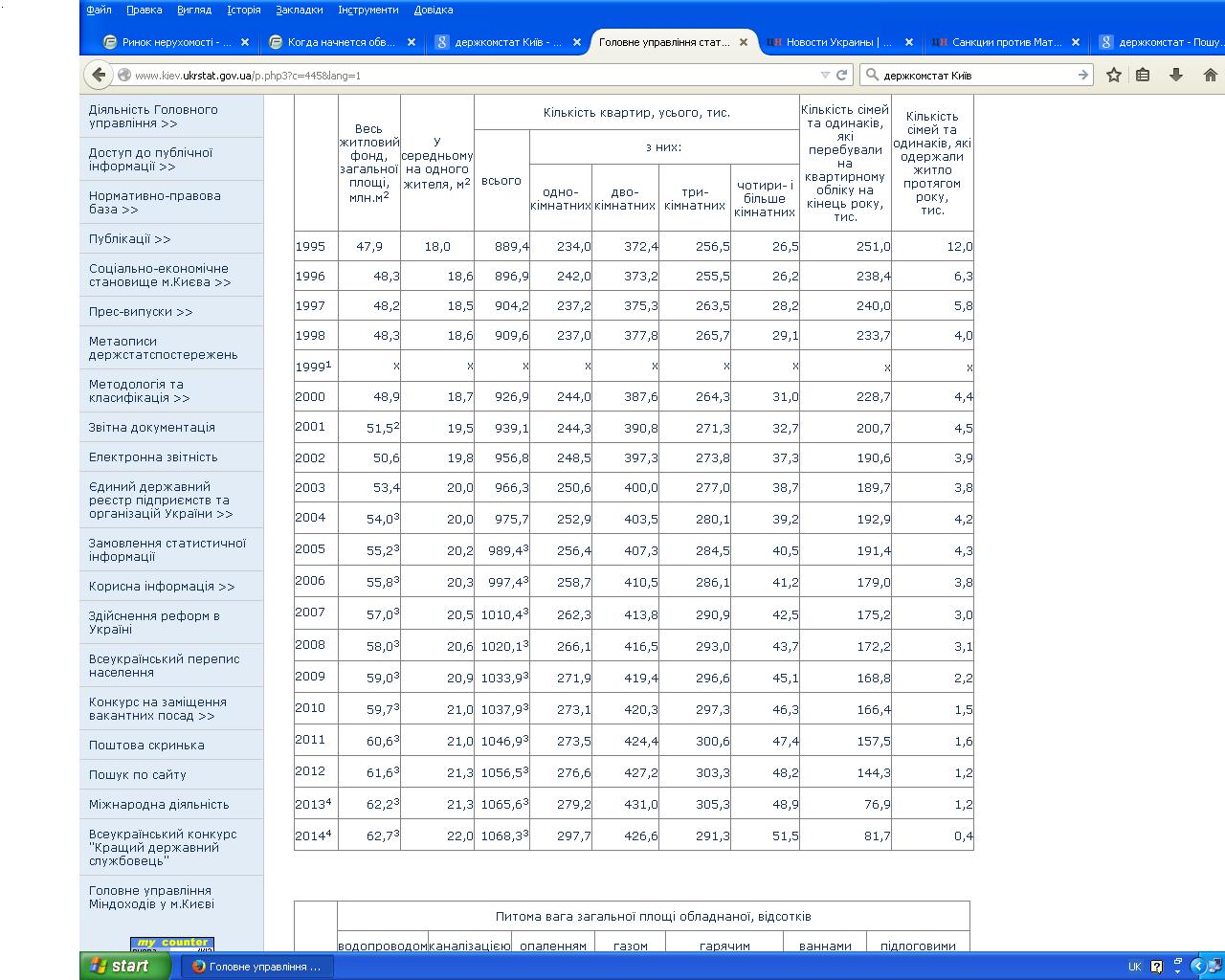Image resolution: width=1225 pixels, height=980 pixels.
Task: Open 'Єдиний державний реєстр підприємств' link
Action: pyautogui.click(x=161, y=501)
